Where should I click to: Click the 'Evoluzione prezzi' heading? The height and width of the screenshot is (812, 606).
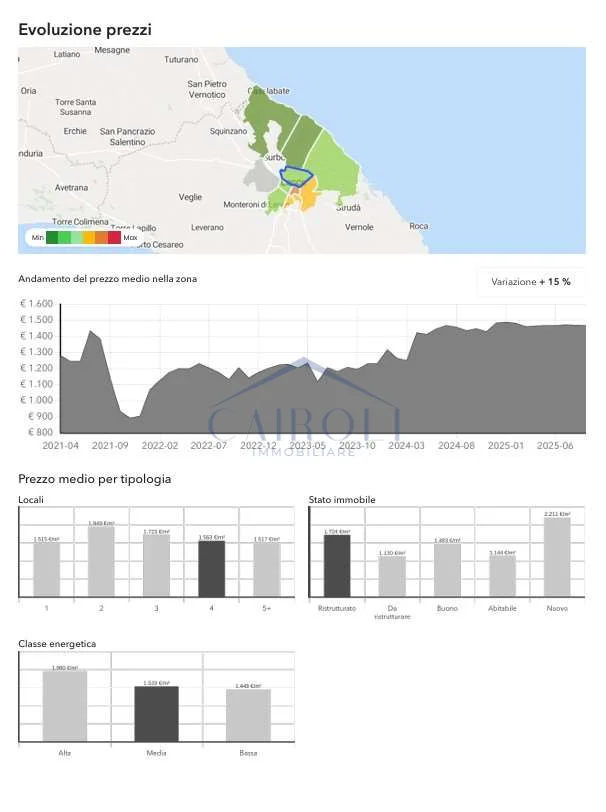click(85, 30)
